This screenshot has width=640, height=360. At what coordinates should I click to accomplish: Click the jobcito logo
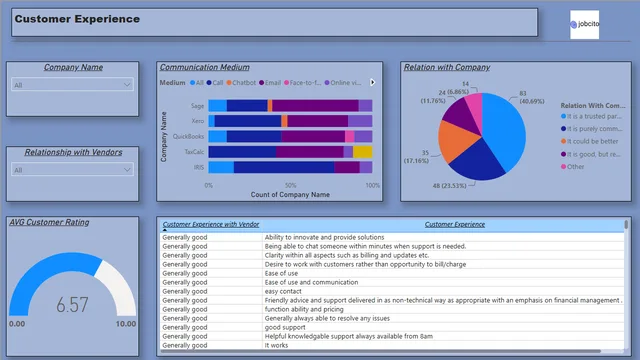point(584,24)
